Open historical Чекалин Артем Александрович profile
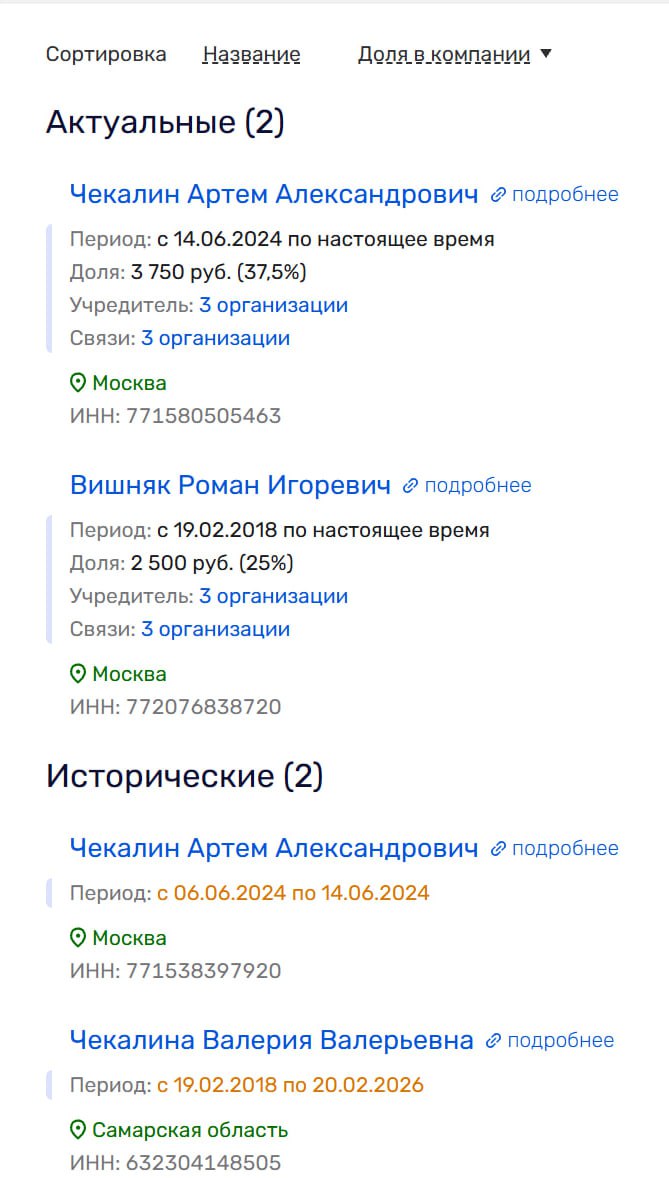This screenshot has width=669, height=1178. tap(274, 848)
